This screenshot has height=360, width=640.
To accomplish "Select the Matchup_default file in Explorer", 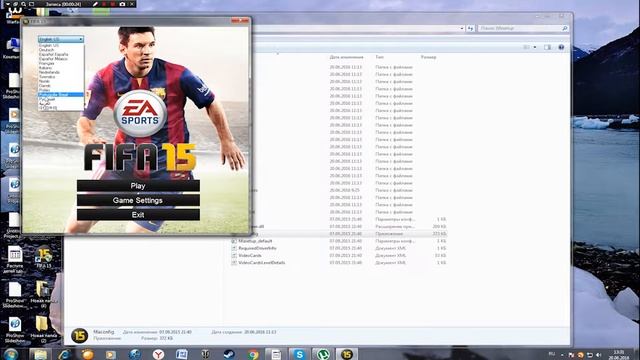I will click(x=255, y=241).
